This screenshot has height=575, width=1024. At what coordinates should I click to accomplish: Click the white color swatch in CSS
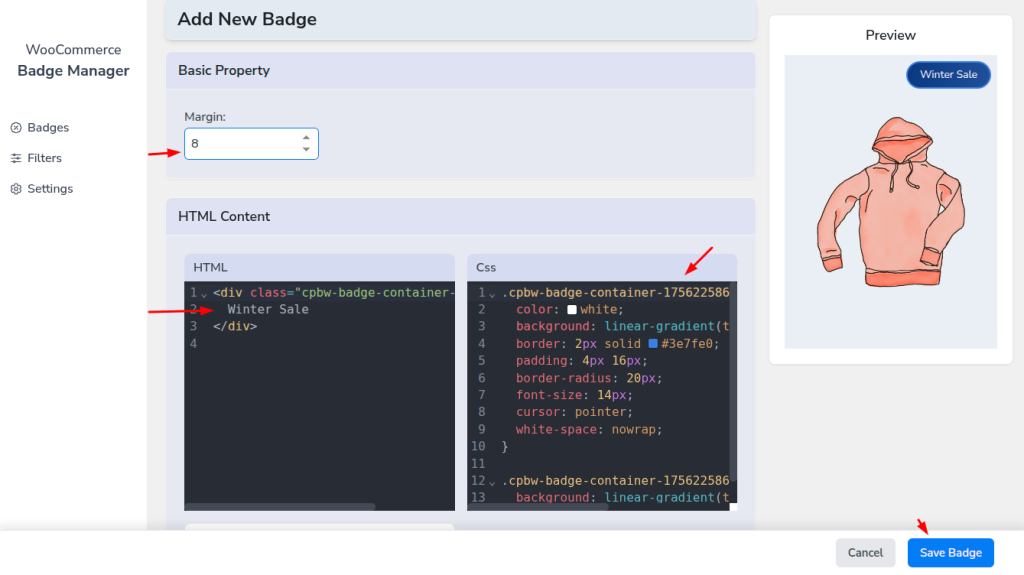(x=572, y=310)
